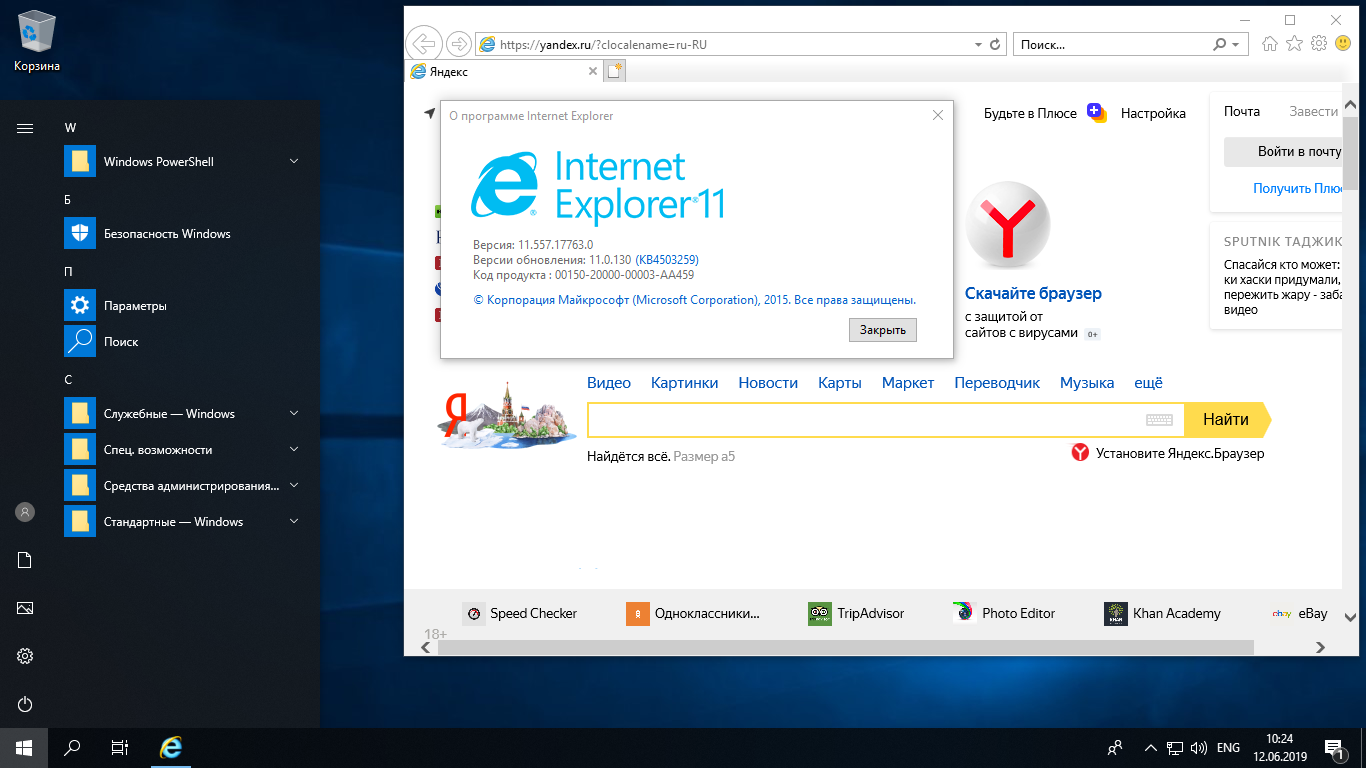
Task: Open search provider dropdown arrow
Action: (x=1236, y=45)
